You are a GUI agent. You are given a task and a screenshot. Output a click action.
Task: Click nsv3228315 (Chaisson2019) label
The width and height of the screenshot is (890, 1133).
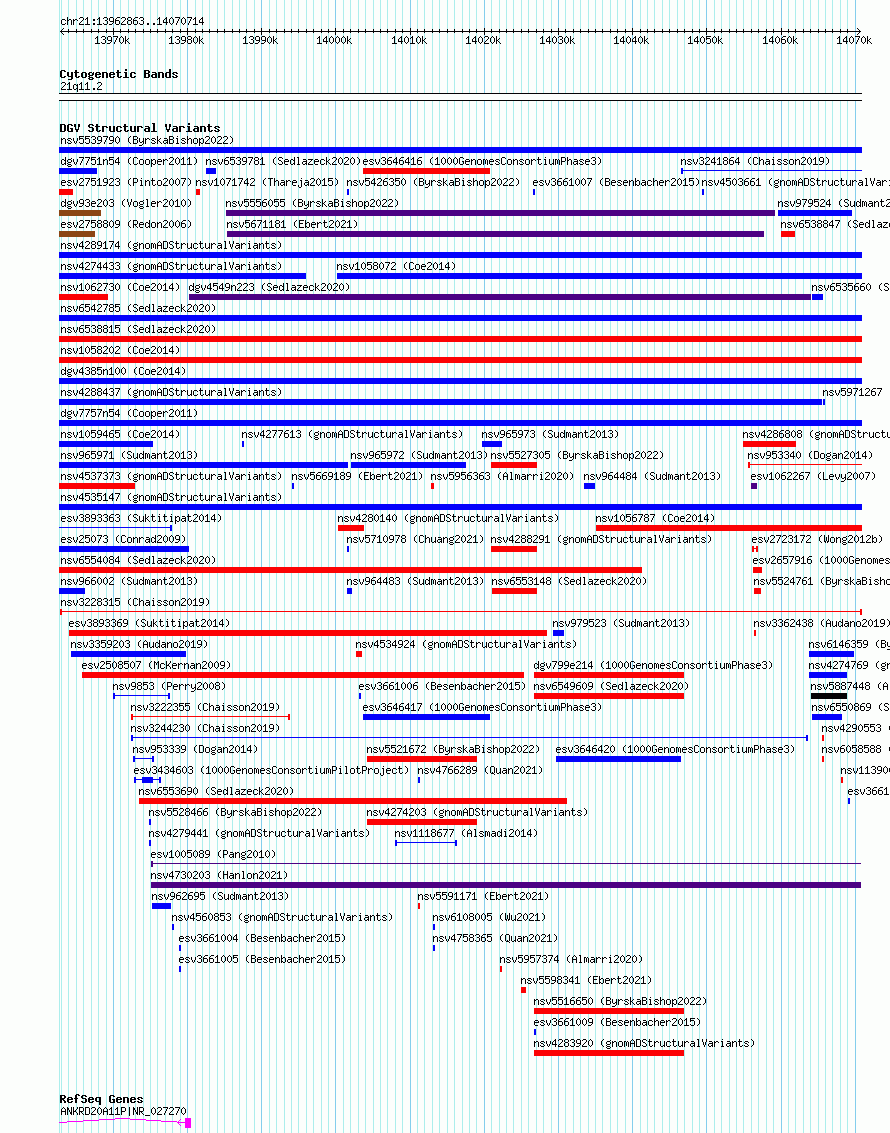point(135,601)
